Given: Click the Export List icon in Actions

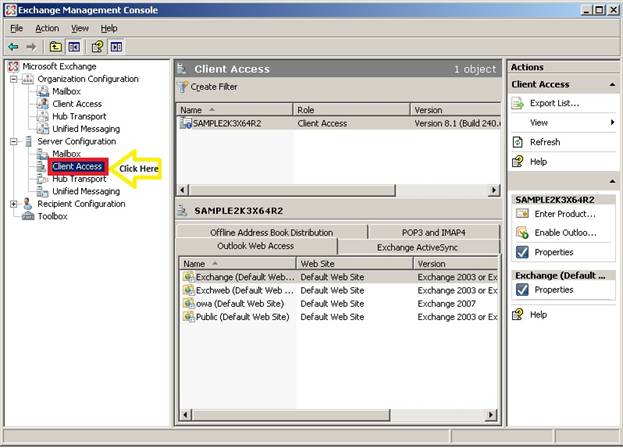Looking at the screenshot, I should [518, 103].
